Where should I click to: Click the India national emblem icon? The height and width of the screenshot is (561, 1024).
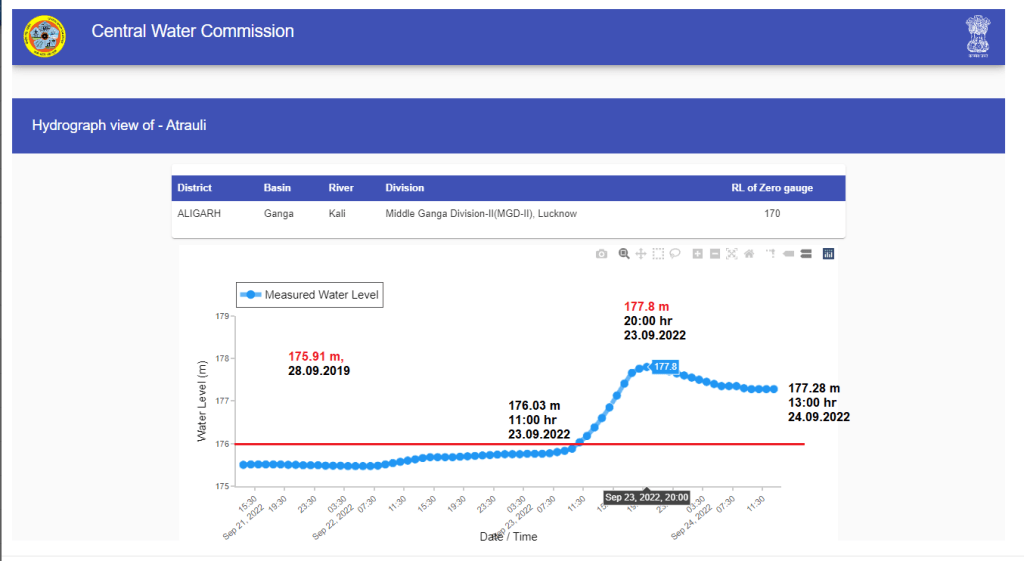tap(977, 36)
